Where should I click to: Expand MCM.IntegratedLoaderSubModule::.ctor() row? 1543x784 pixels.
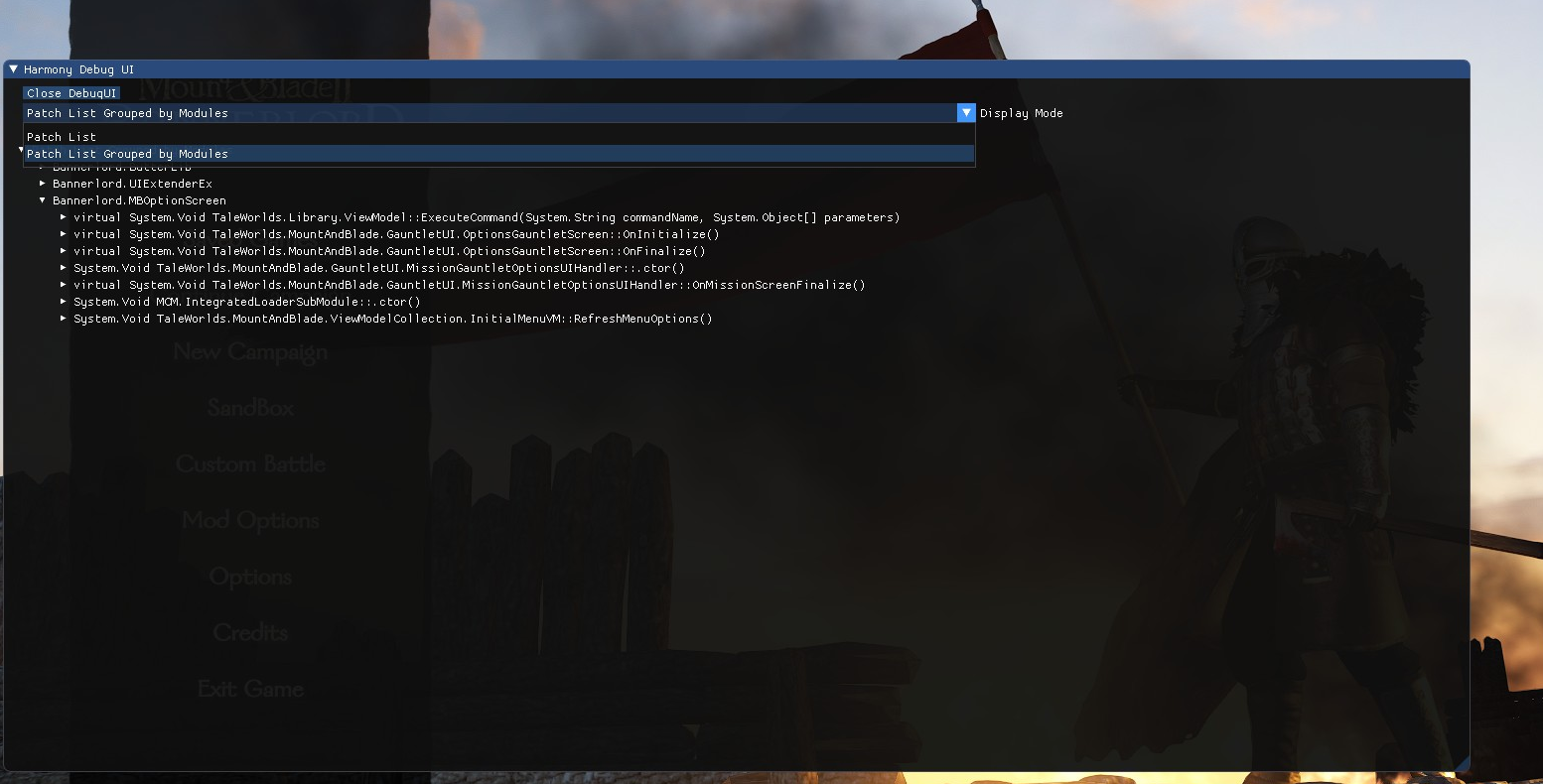point(64,302)
